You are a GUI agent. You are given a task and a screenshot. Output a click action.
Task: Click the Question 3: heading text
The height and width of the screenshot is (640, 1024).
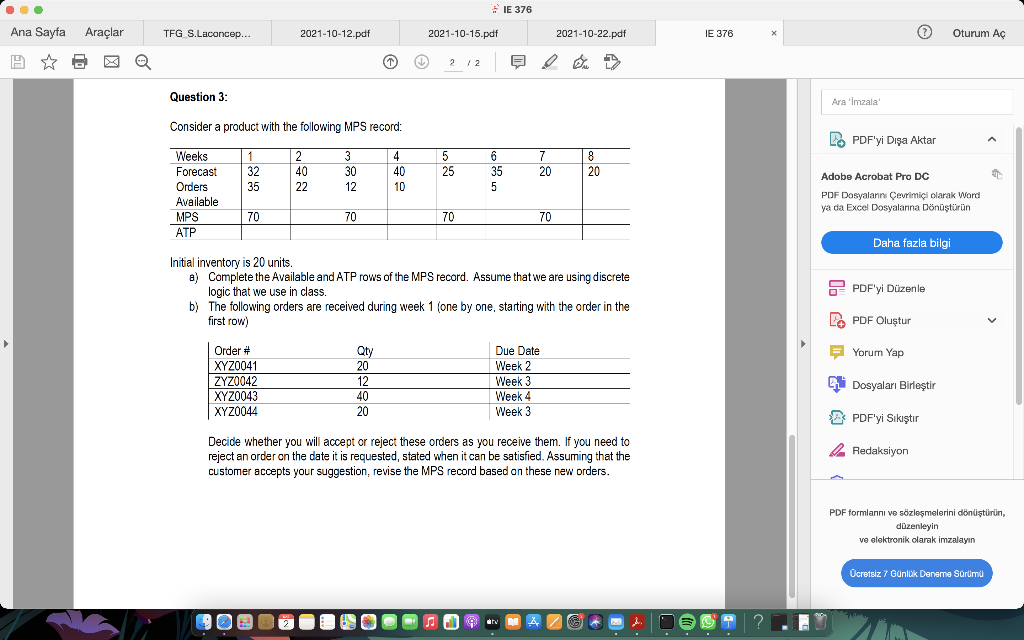[x=199, y=97]
